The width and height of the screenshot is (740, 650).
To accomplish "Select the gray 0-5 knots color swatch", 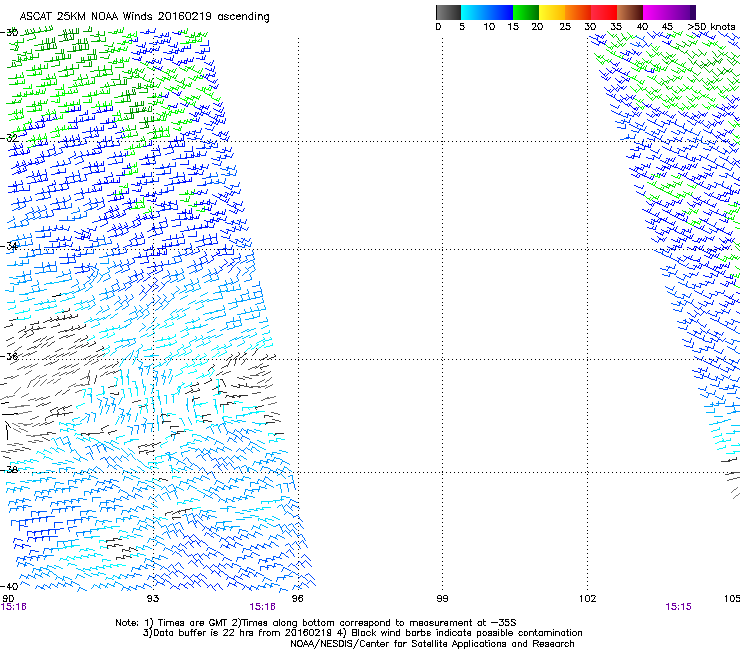I will point(448,12).
